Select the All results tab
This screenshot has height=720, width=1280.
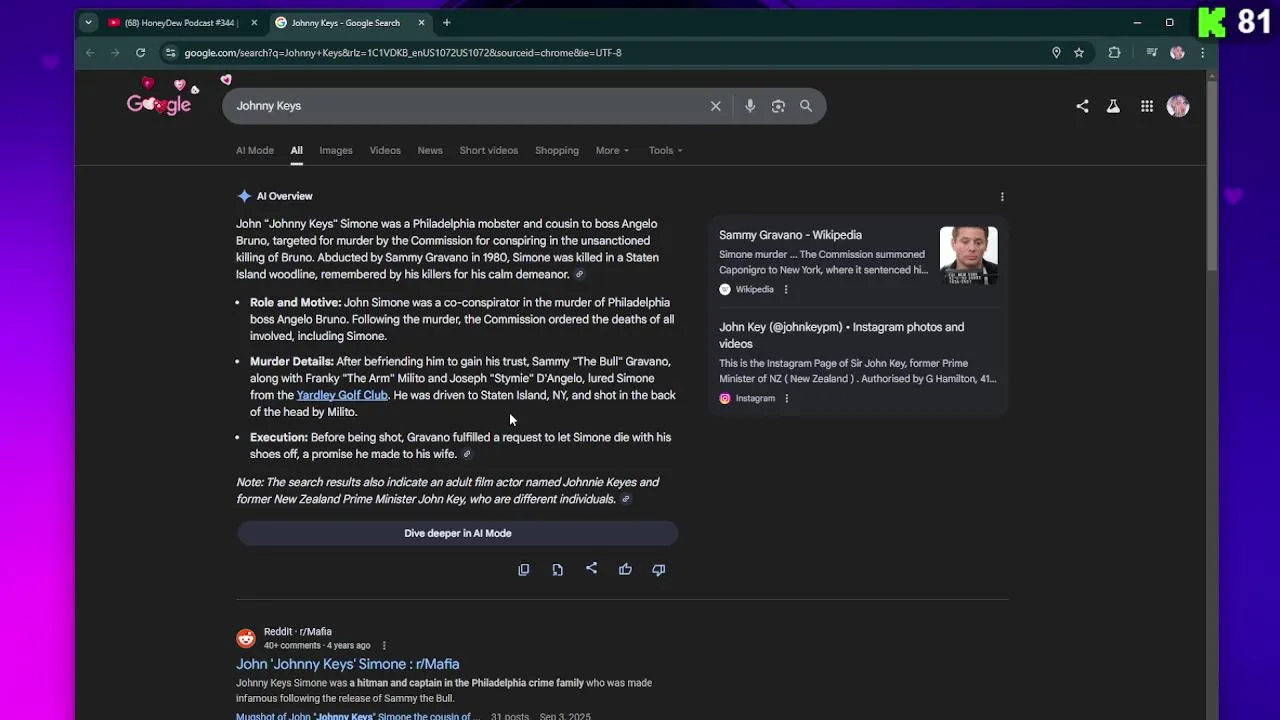click(x=297, y=150)
